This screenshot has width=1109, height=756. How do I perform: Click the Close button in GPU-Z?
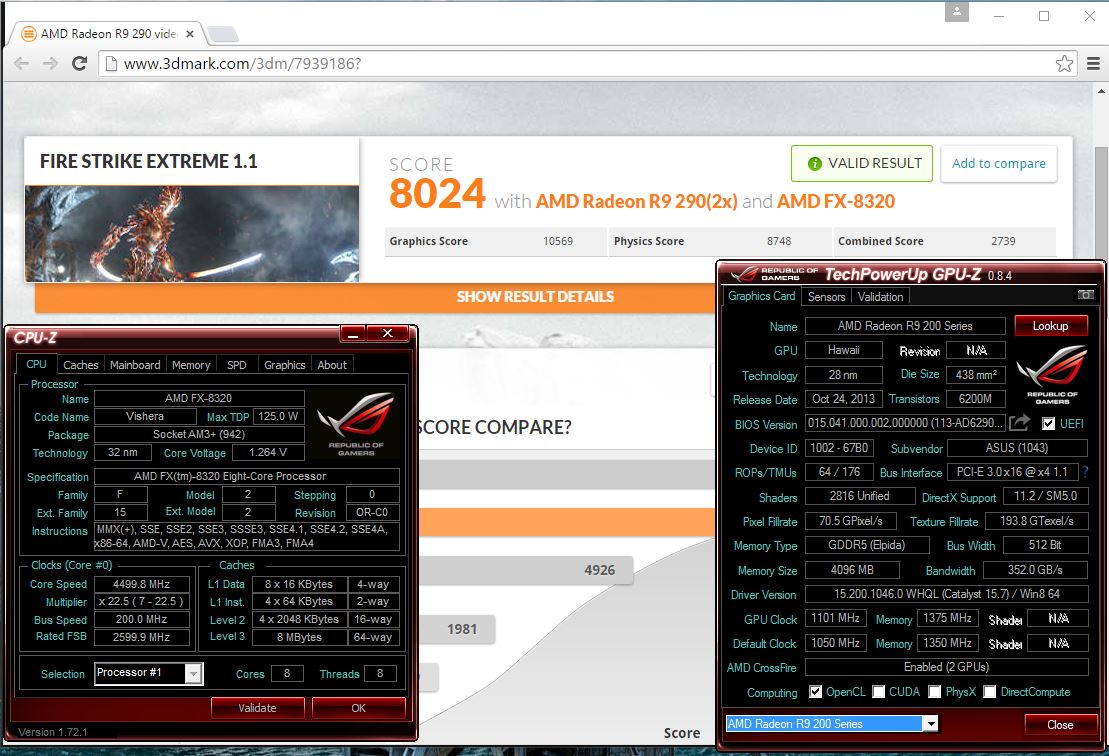coord(1060,725)
